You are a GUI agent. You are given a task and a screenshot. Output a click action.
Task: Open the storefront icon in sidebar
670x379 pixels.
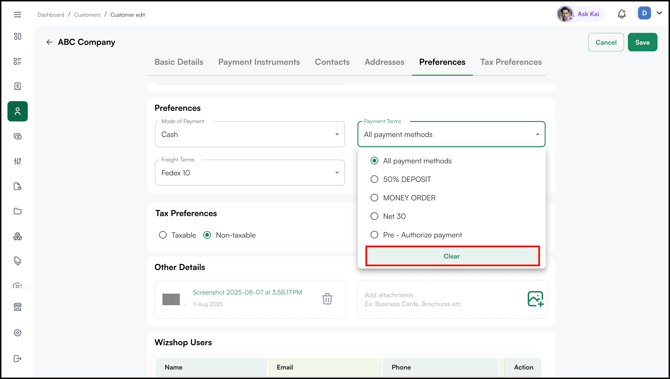pos(18,307)
